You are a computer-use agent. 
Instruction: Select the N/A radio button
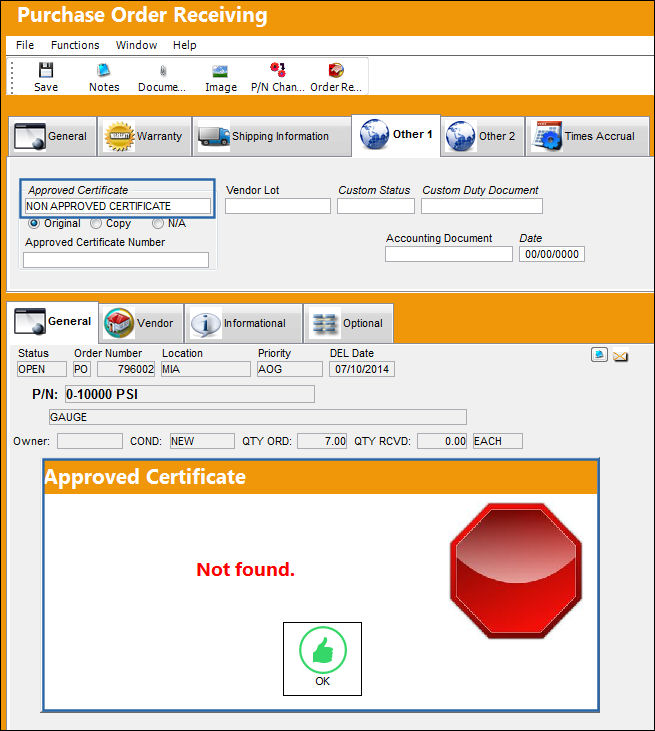[158, 223]
